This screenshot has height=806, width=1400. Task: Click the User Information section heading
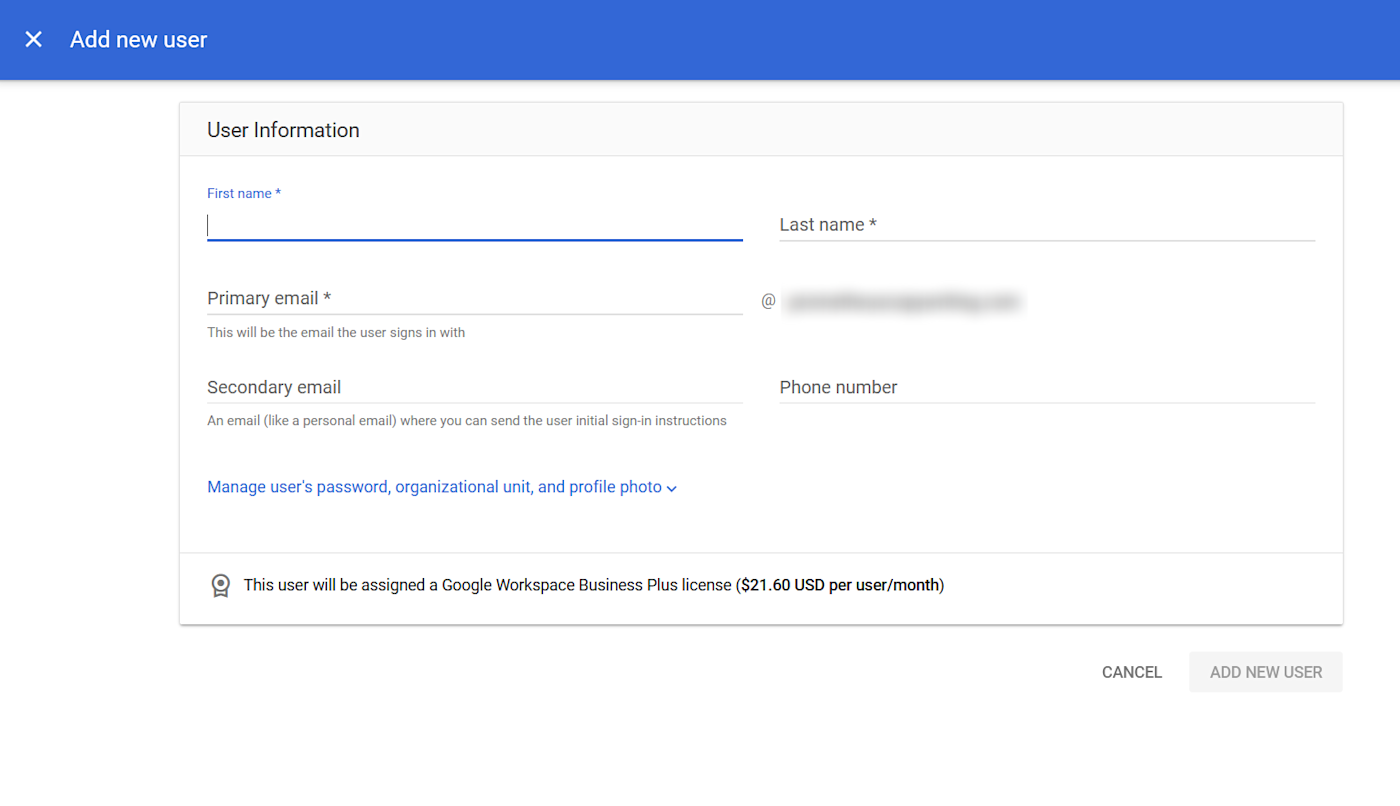click(283, 130)
